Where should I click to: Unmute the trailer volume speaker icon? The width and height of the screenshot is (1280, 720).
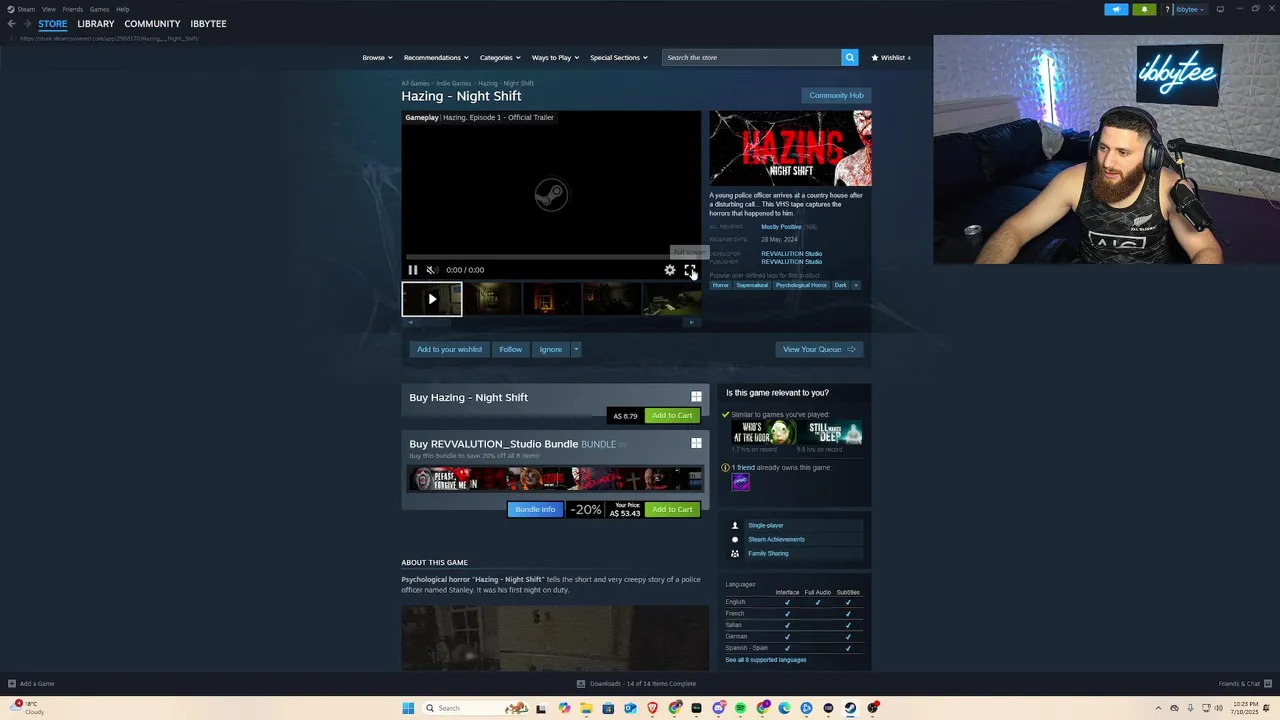431,270
